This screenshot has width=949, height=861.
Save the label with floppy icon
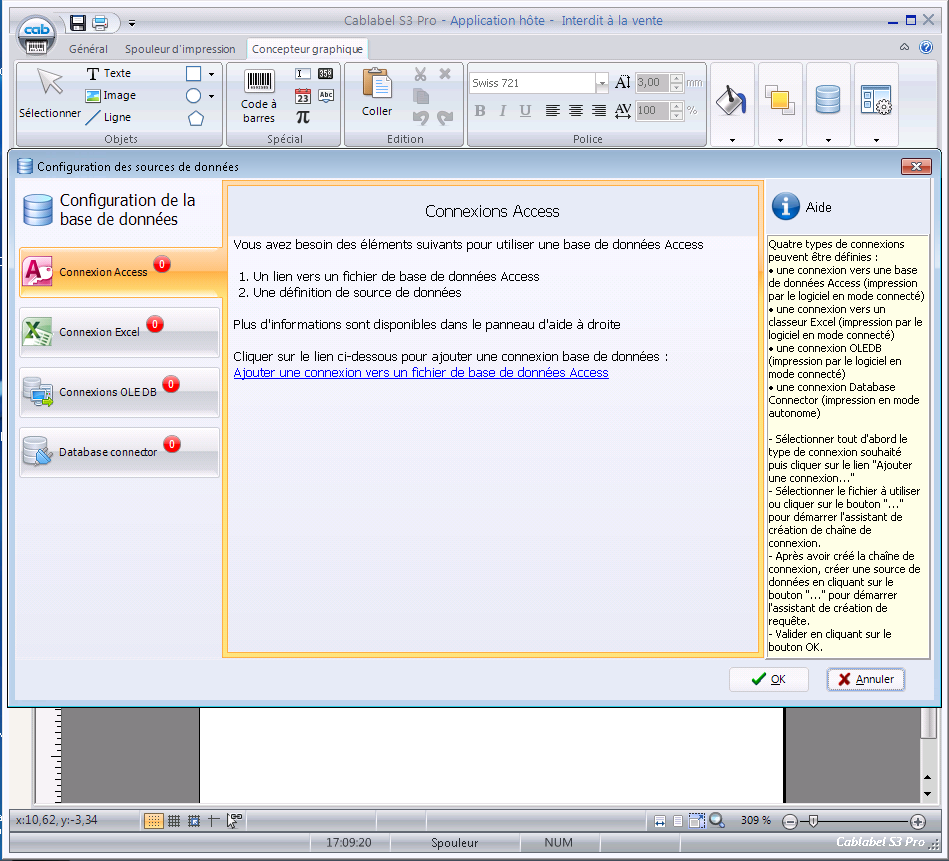pyautogui.click(x=77, y=23)
